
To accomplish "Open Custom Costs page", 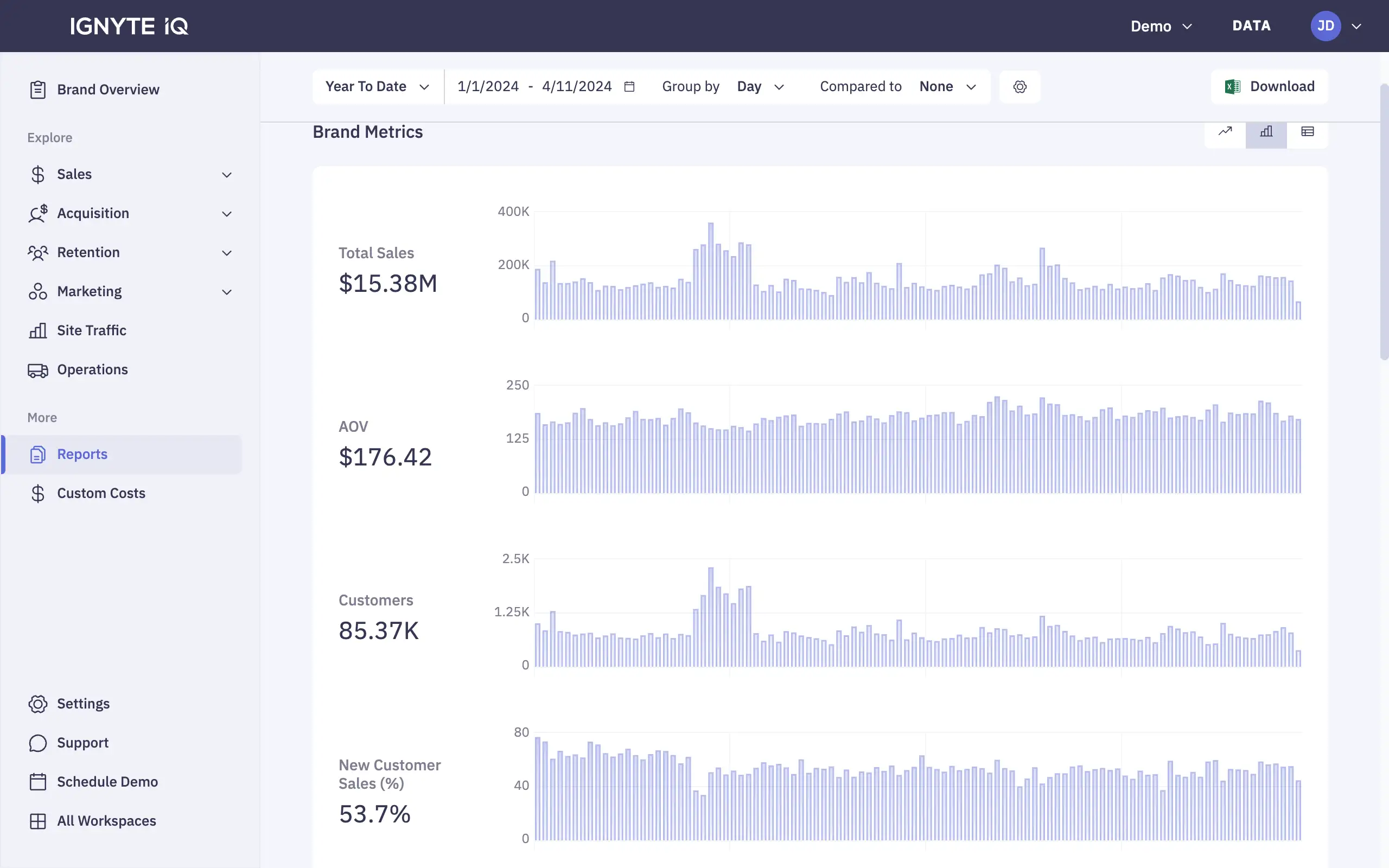I will 101,493.
